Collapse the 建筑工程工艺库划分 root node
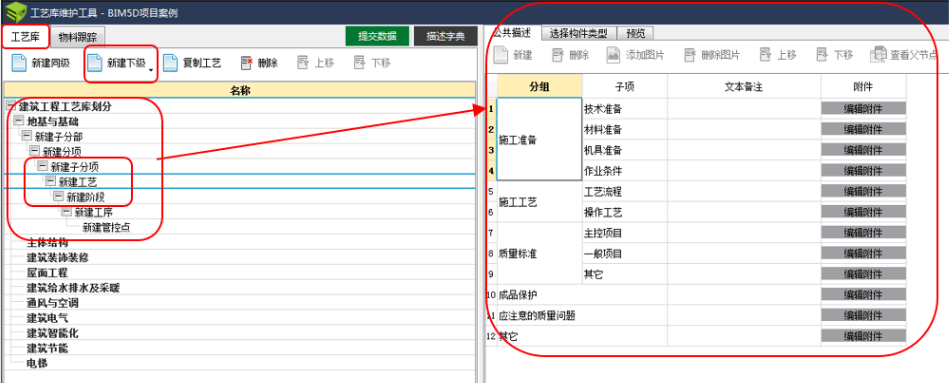Image resolution: width=950 pixels, height=383 pixels. (x=10, y=106)
